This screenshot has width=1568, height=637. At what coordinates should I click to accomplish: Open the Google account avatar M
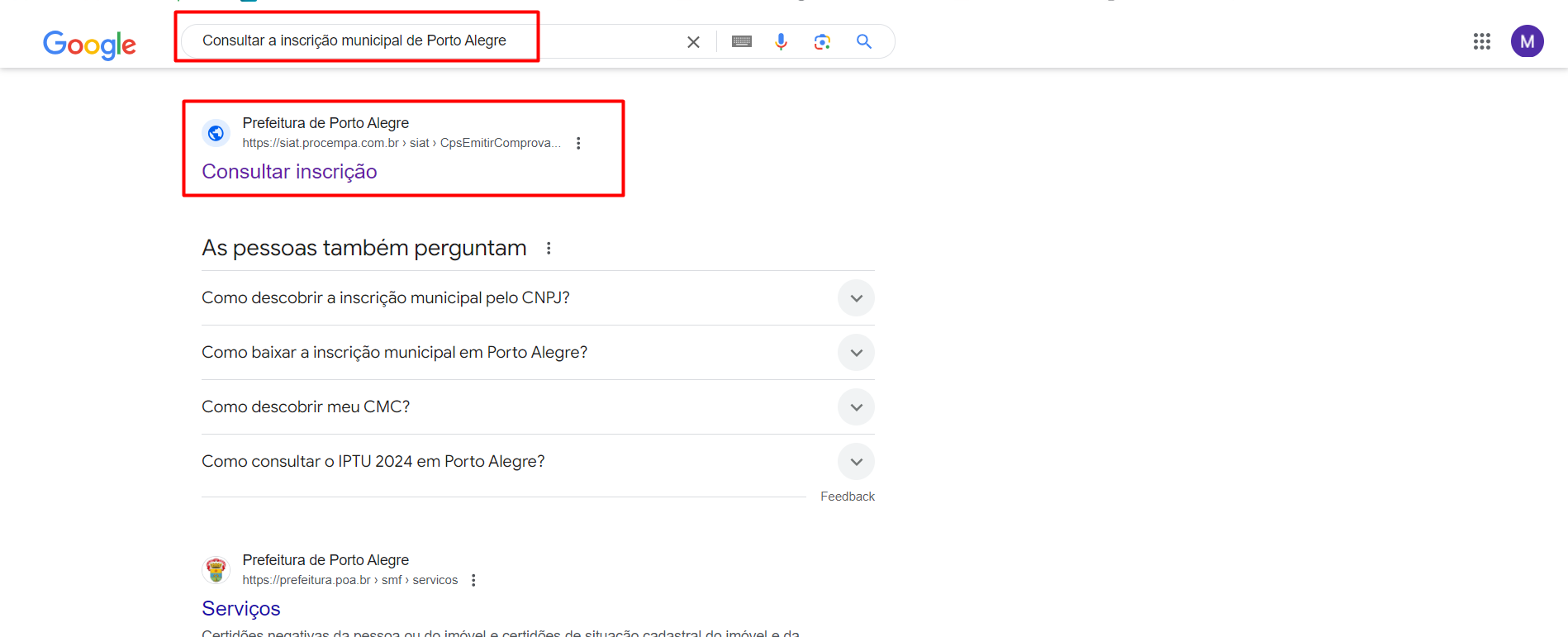point(1527,41)
